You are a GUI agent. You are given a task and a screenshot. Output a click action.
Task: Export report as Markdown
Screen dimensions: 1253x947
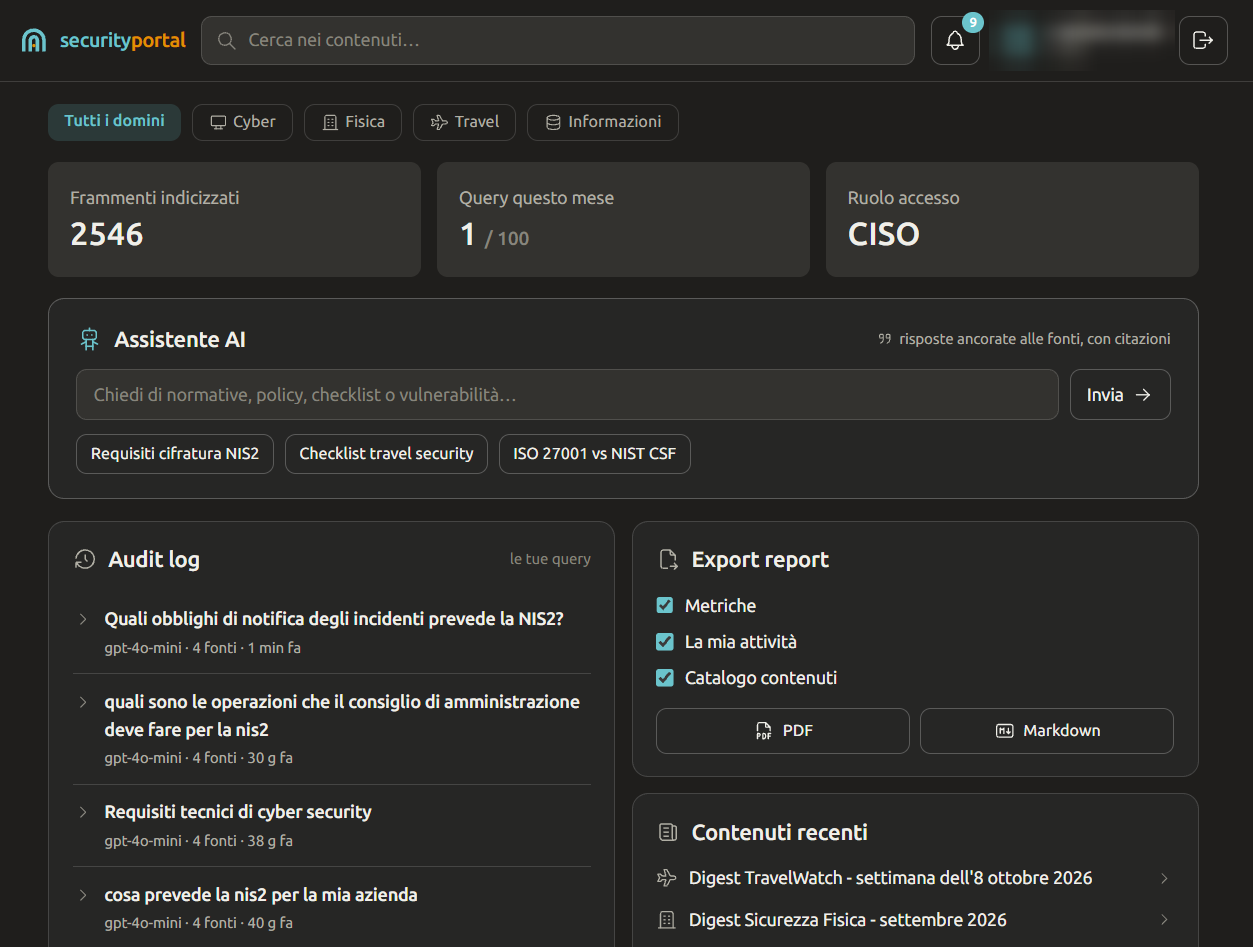(1047, 731)
